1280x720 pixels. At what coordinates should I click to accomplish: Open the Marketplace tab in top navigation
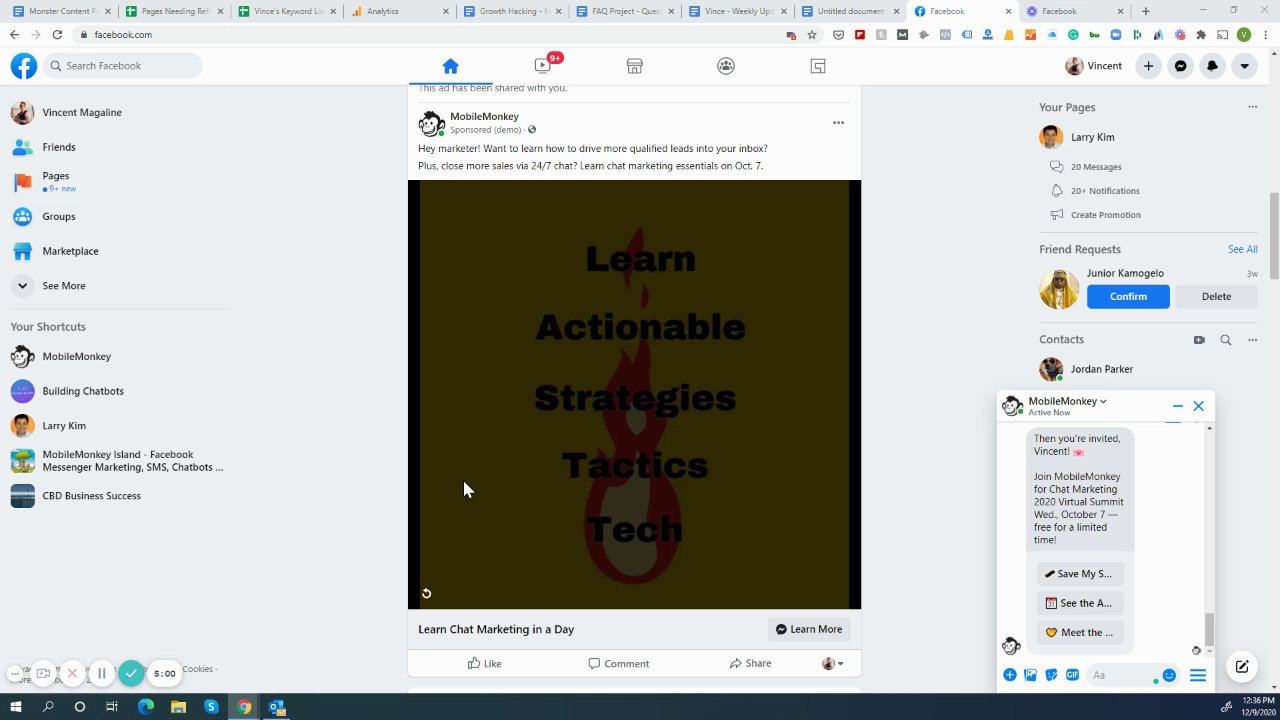634,66
